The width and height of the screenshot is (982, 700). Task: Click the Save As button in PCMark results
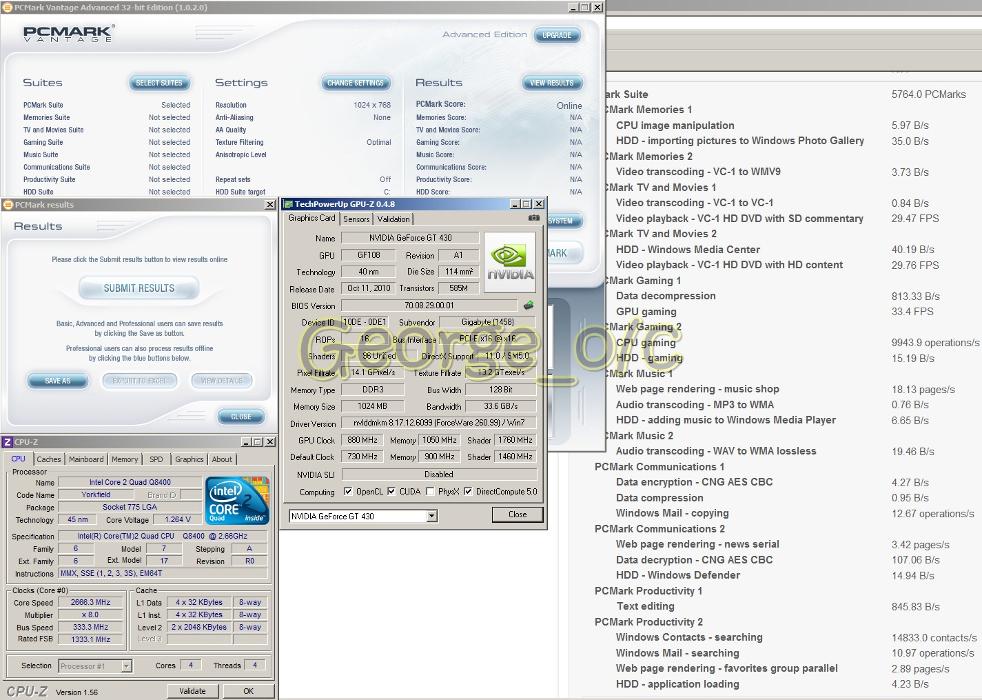pyautogui.click(x=58, y=381)
